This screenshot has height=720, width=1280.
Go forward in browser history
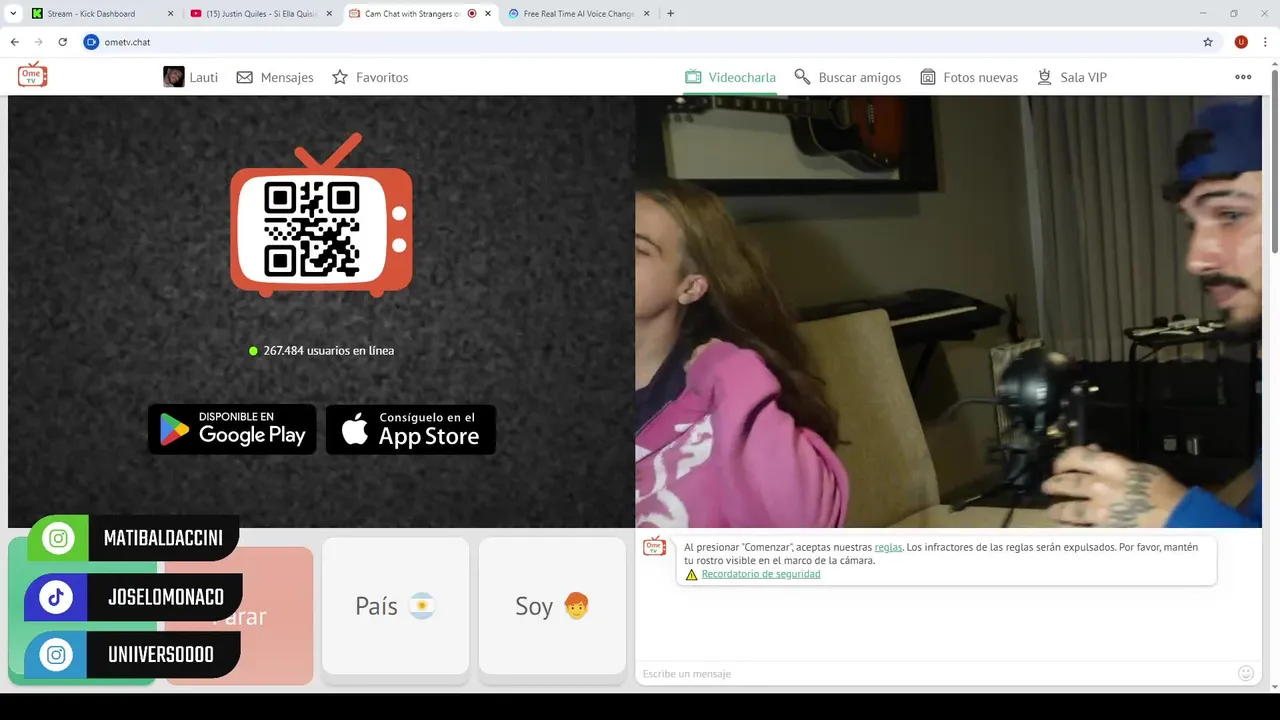pos(39,42)
